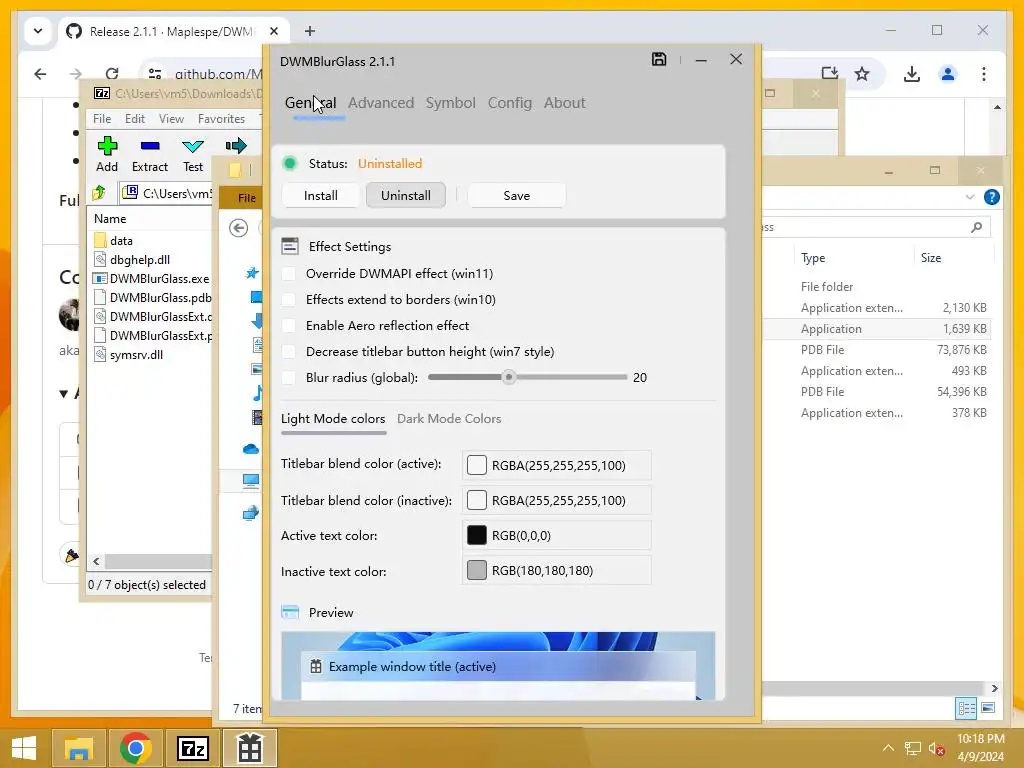The image size is (1024, 768).
Task: Open Chrome profile avatar icon
Action: [948, 74]
